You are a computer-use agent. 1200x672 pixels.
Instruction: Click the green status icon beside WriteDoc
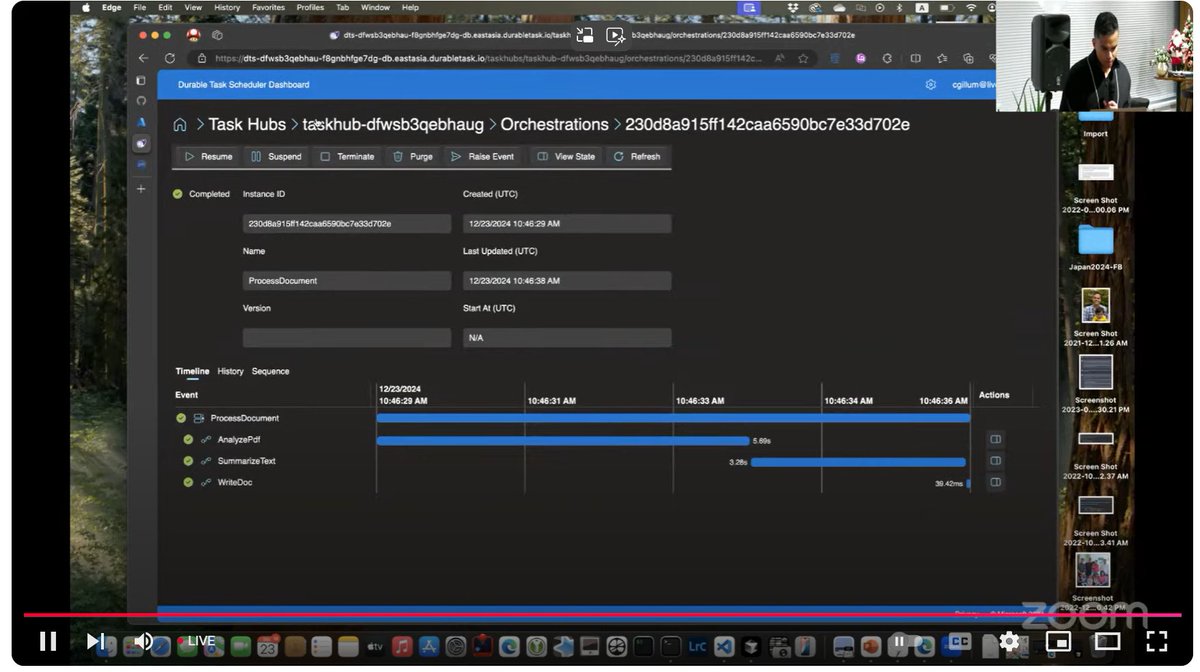click(188, 483)
